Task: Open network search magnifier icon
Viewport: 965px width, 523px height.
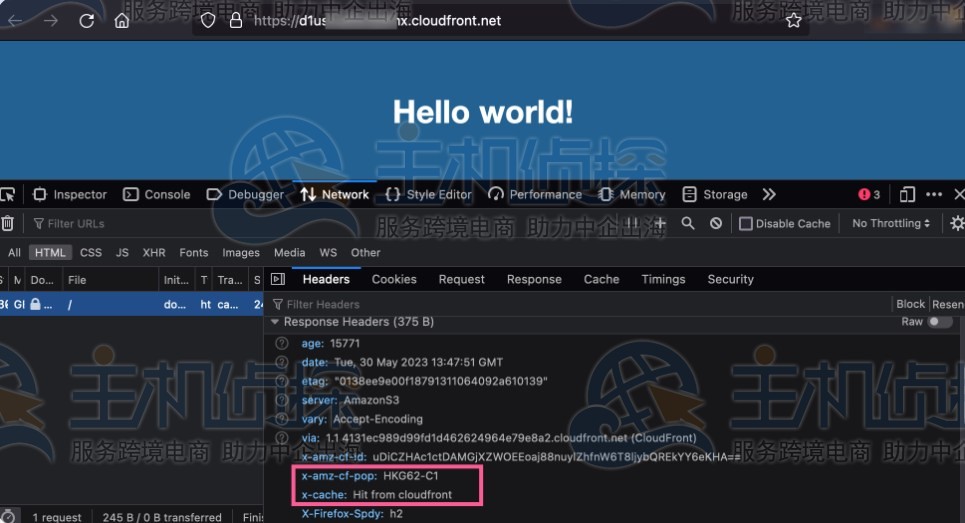Action: (688, 223)
